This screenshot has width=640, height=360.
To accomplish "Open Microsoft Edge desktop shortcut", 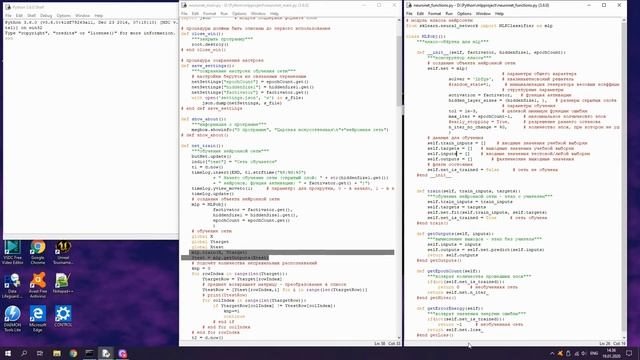I will (38, 319).
